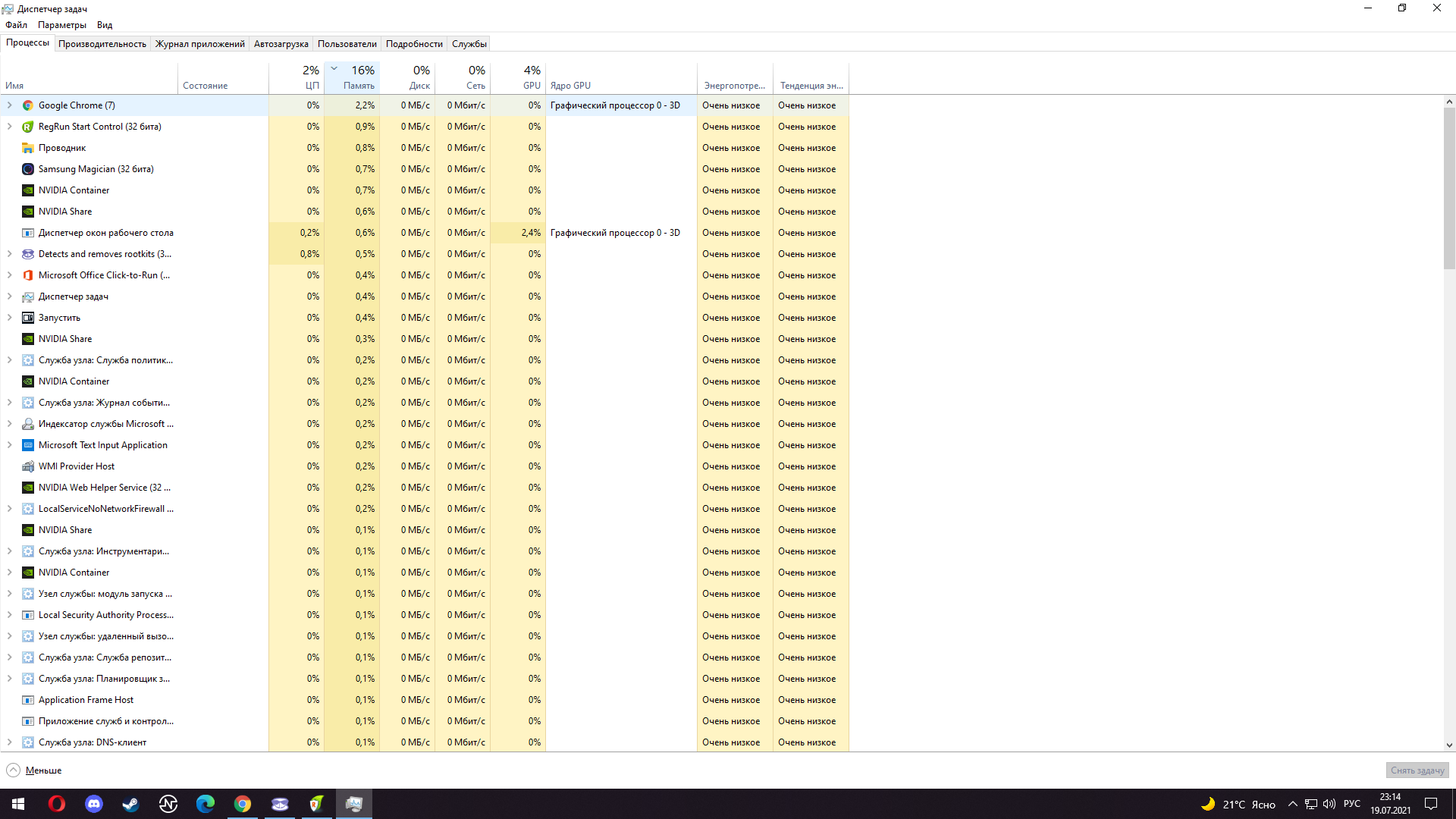Click the Google Chrome process icon
Image resolution: width=1456 pixels, height=819 pixels.
coord(28,105)
